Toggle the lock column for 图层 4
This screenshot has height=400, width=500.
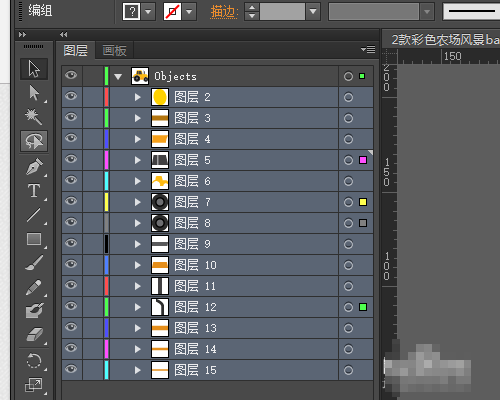pyautogui.click(x=92, y=139)
